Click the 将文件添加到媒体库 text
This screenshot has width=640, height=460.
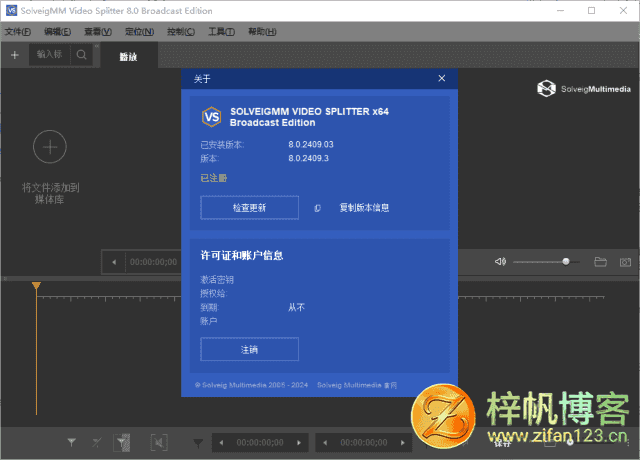click(x=50, y=193)
